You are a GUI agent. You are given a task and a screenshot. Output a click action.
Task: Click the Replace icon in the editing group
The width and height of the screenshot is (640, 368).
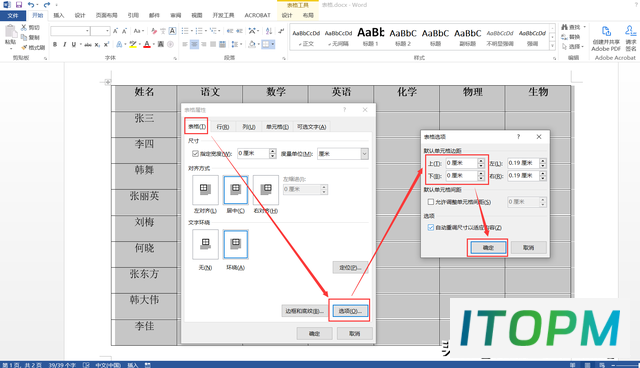[x=564, y=37]
